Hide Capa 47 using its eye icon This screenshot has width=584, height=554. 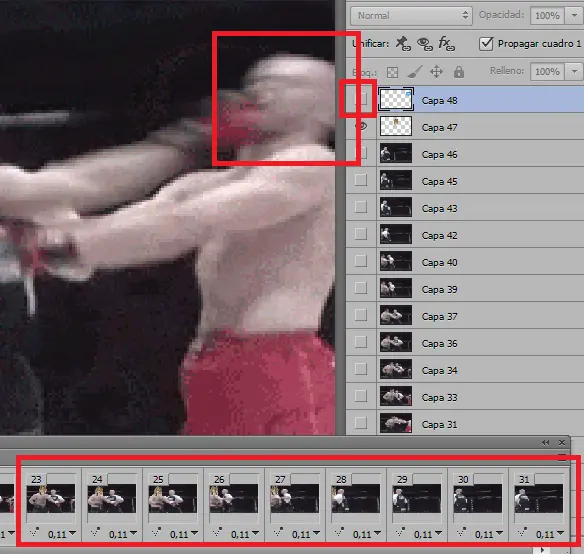point(361,127)
